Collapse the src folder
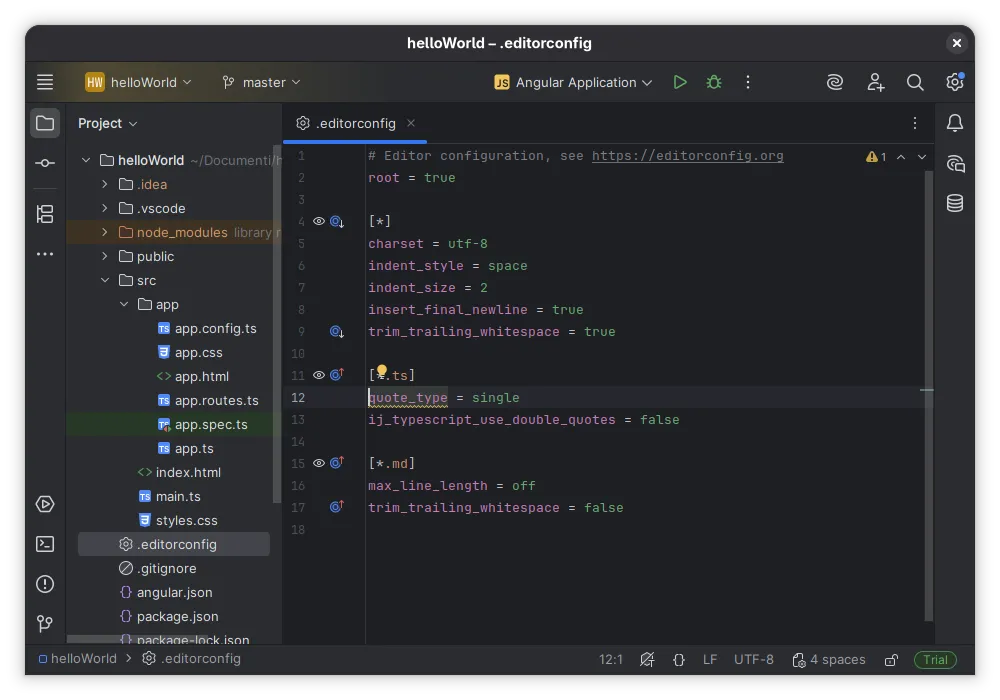Screen dimensions: 1000x700 [x=105, y=280]
